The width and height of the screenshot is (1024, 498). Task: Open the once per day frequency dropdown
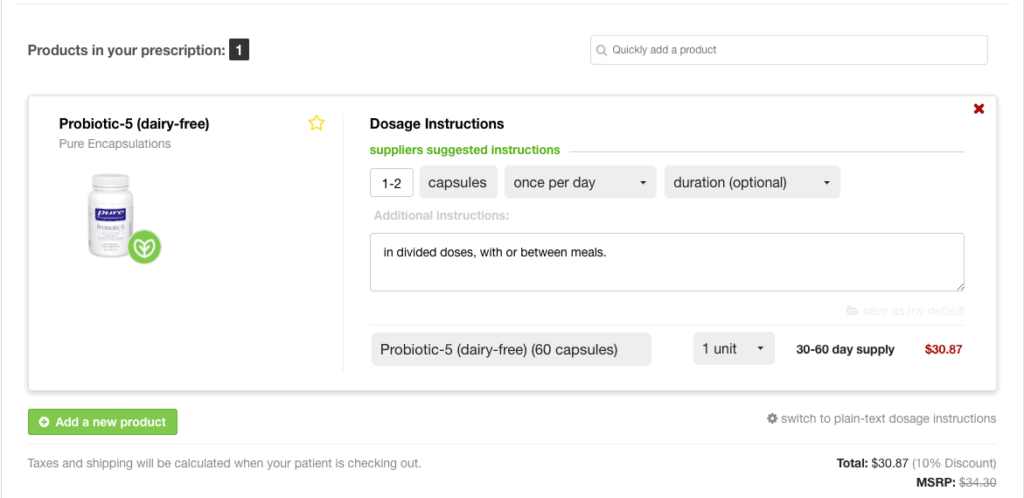[580, 183]
